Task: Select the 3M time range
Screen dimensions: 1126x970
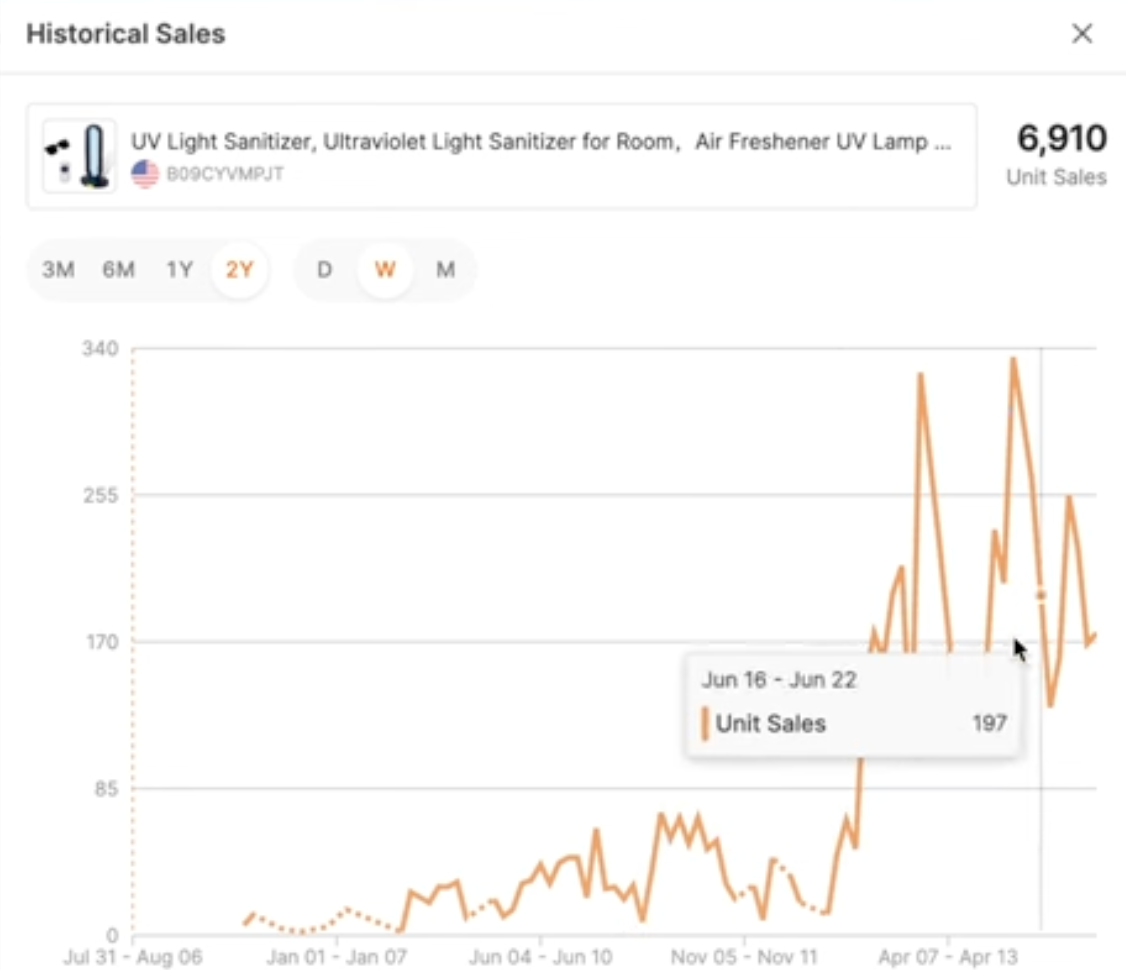Action: 58,269
